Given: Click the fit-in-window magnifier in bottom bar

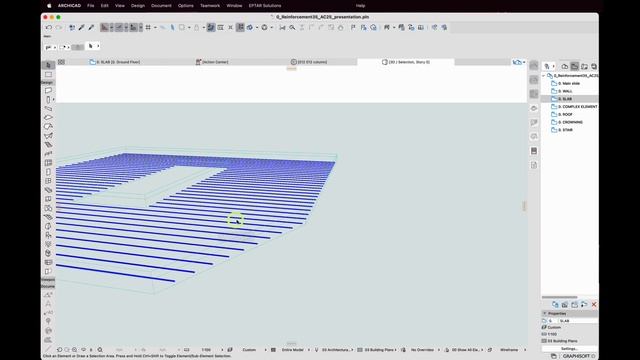Looking at the screenshot, I should pos(100,350).
